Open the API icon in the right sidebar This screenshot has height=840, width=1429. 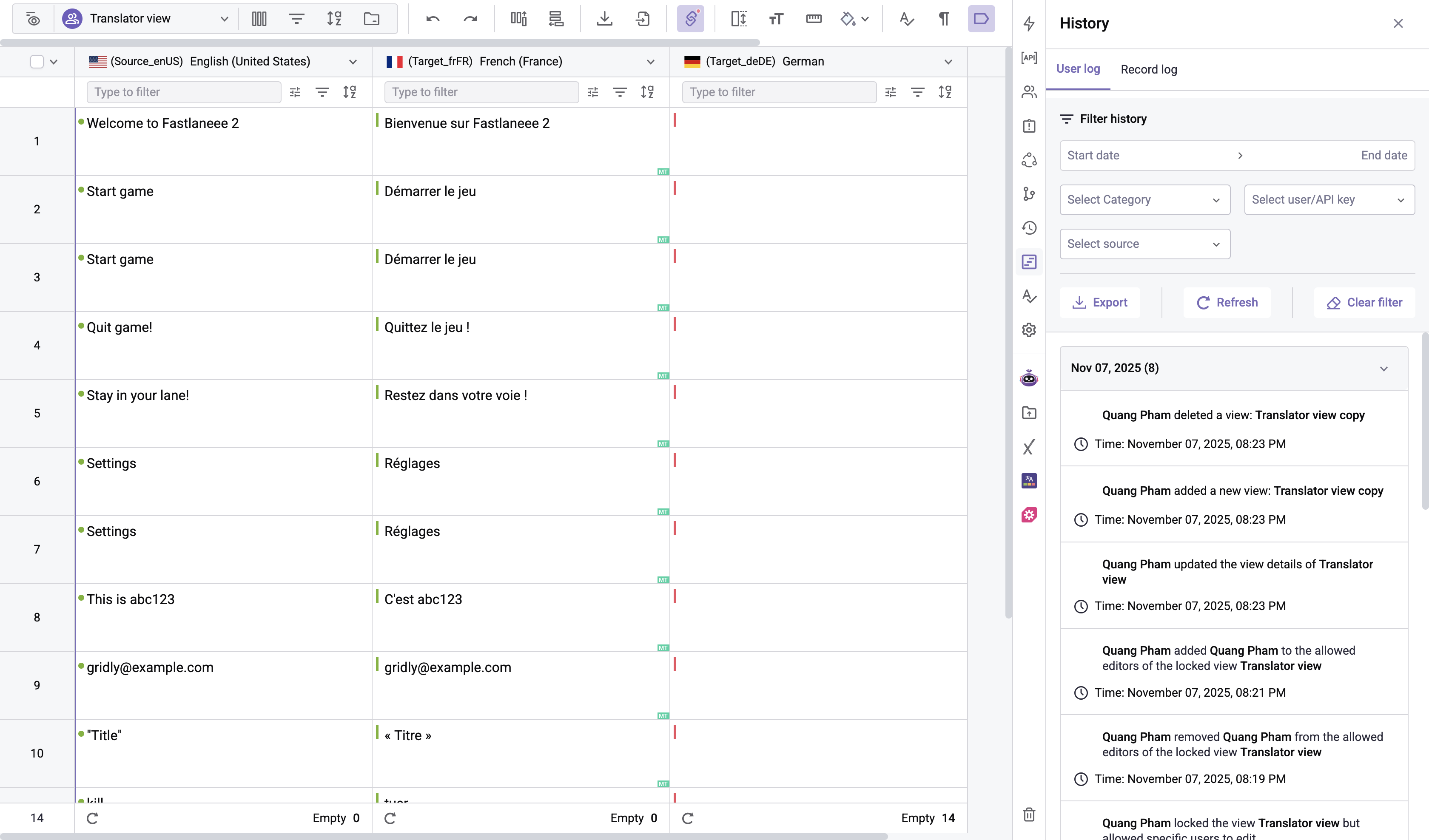1029,57
